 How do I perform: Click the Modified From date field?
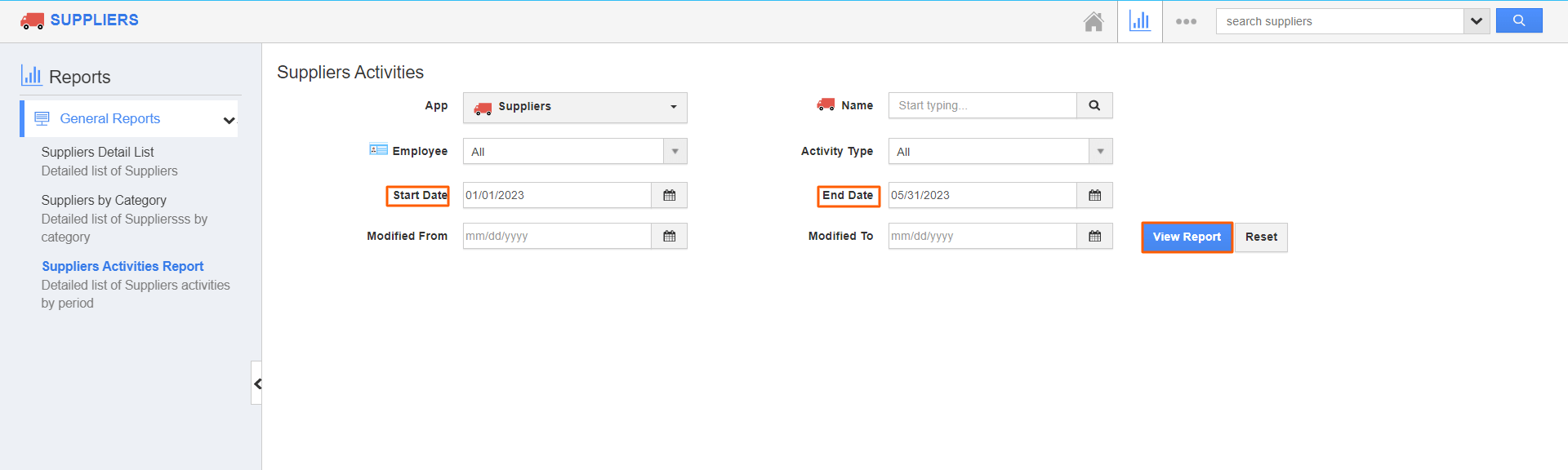coord(557,237)
